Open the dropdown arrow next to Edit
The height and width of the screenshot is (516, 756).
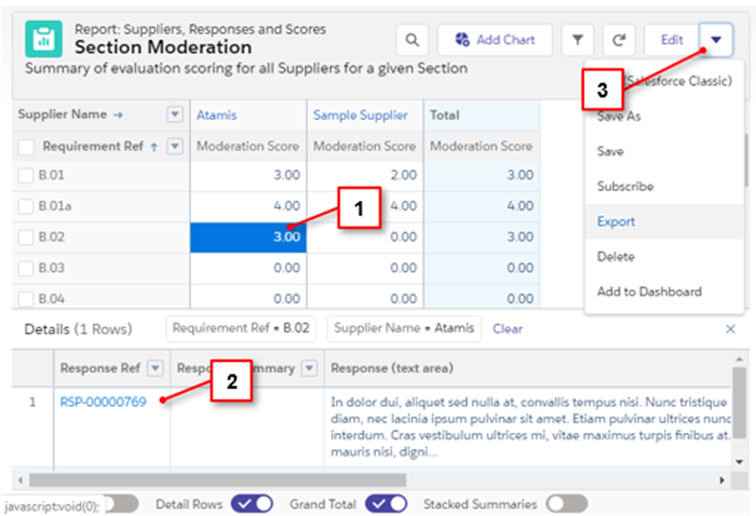717,40
